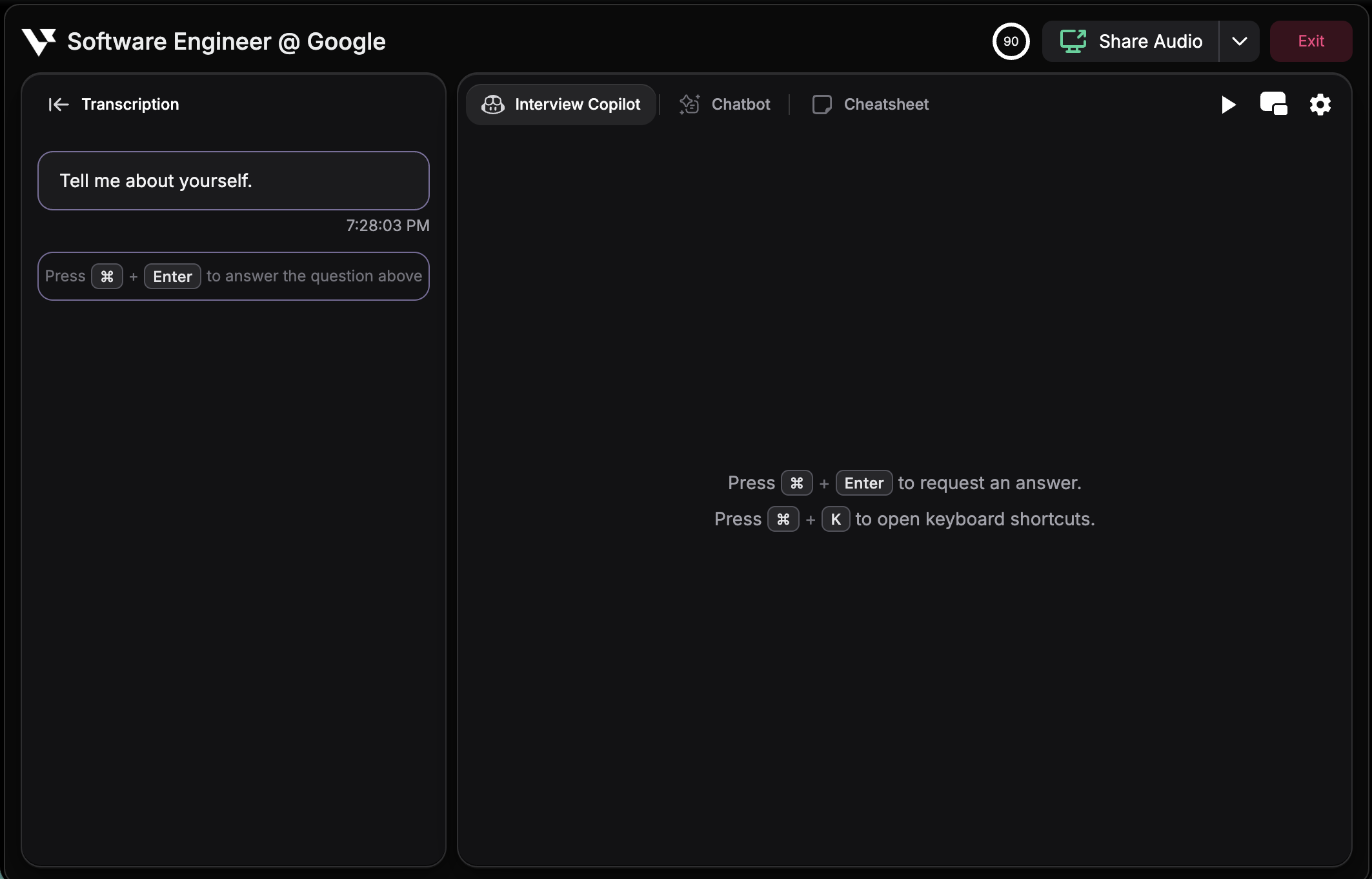Click the play button icon
This screenshot has width=1372, height=879.
point(1229,105)
